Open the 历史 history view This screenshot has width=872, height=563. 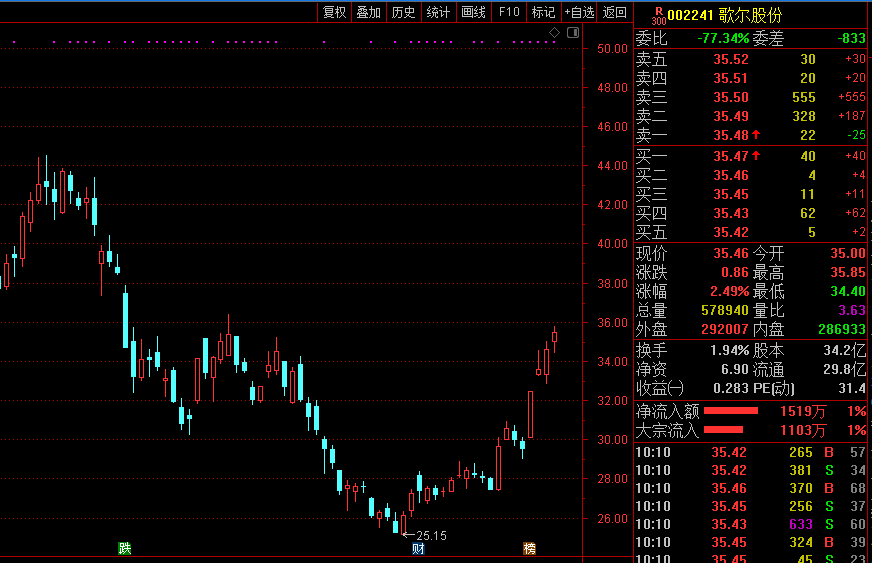click(403, 12)
